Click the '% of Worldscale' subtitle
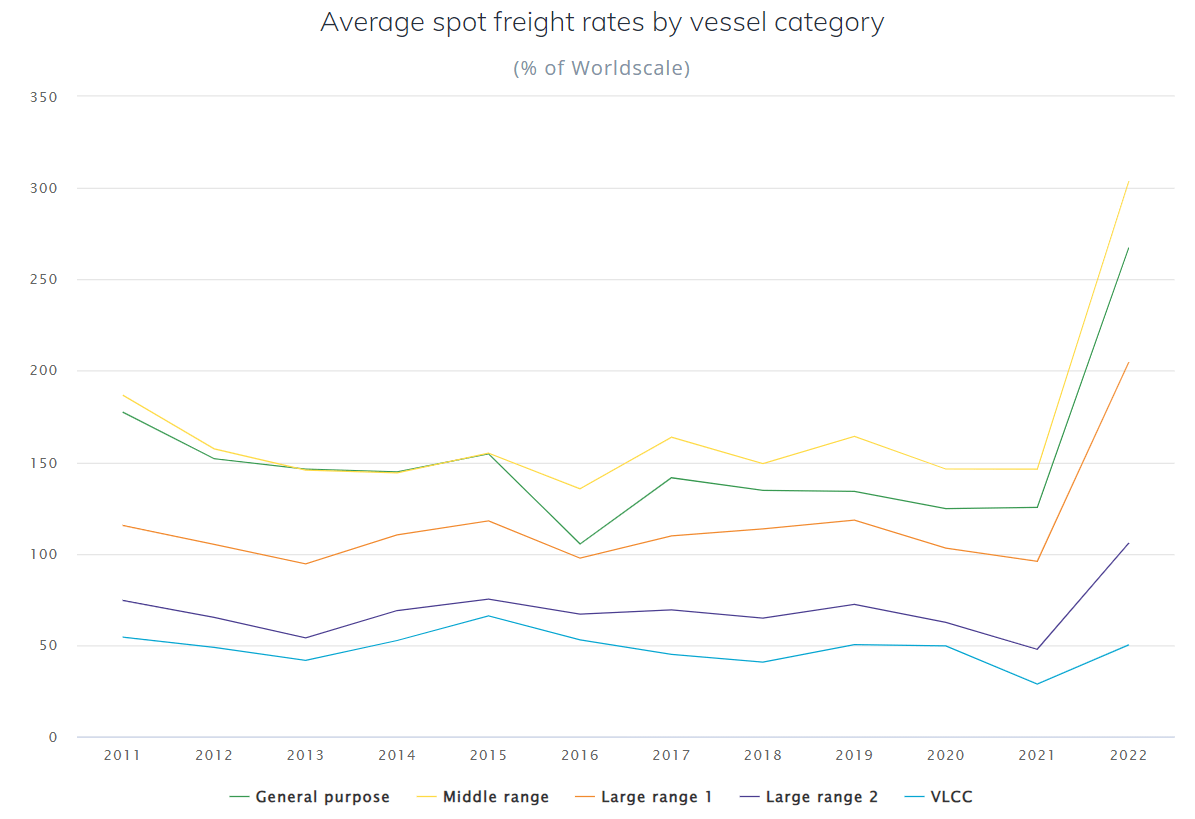Screen dimensions: 1195x819 602,69
